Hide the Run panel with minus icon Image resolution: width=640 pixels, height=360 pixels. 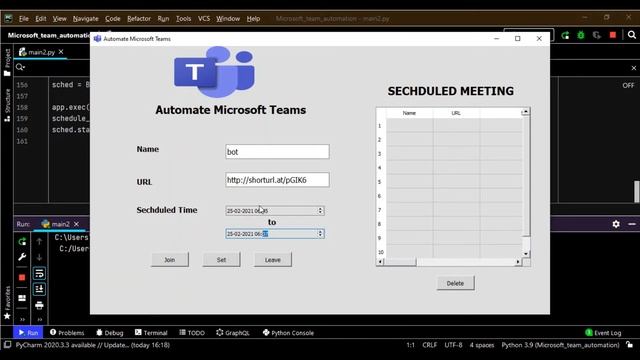pos(632,224)
